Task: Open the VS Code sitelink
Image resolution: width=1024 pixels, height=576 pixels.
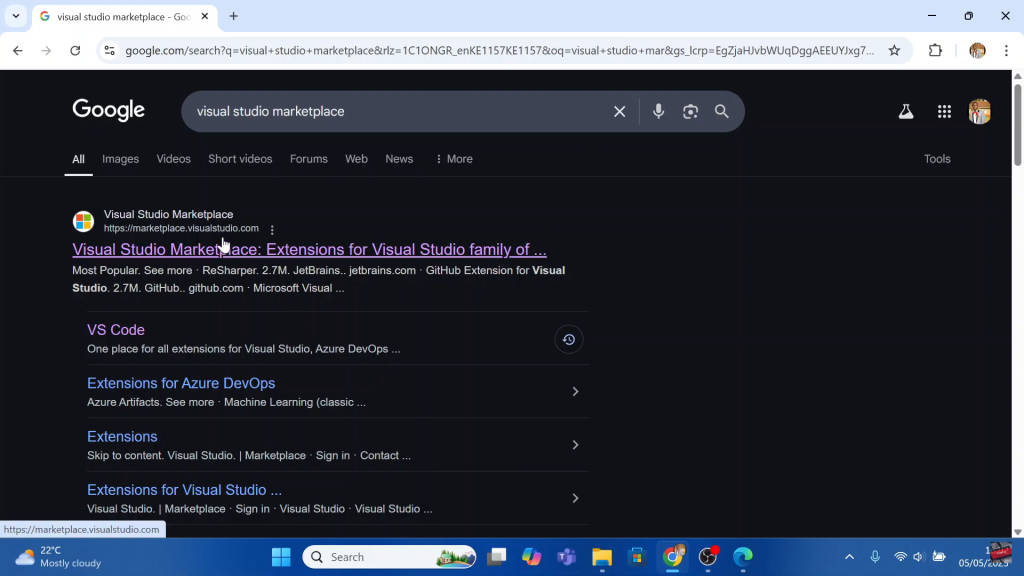Action: [116, 330]
